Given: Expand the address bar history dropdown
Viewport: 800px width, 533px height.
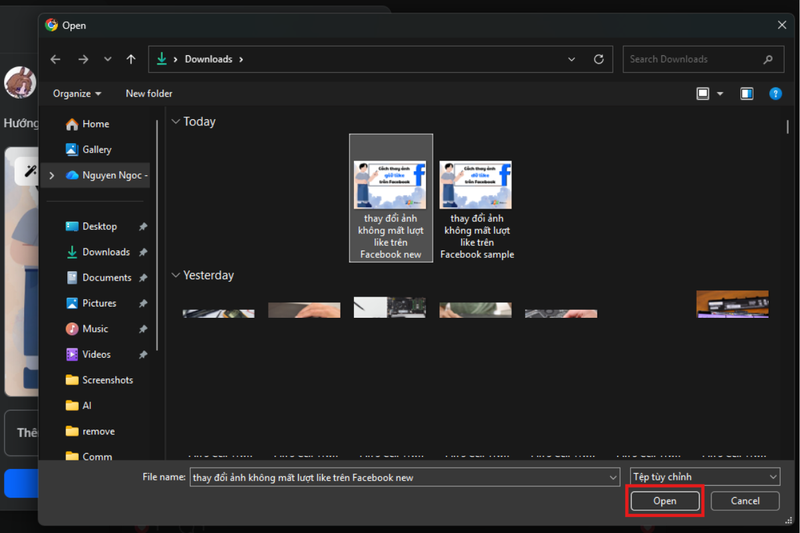Looking at the screenshot, I should (x=571, y=59).
